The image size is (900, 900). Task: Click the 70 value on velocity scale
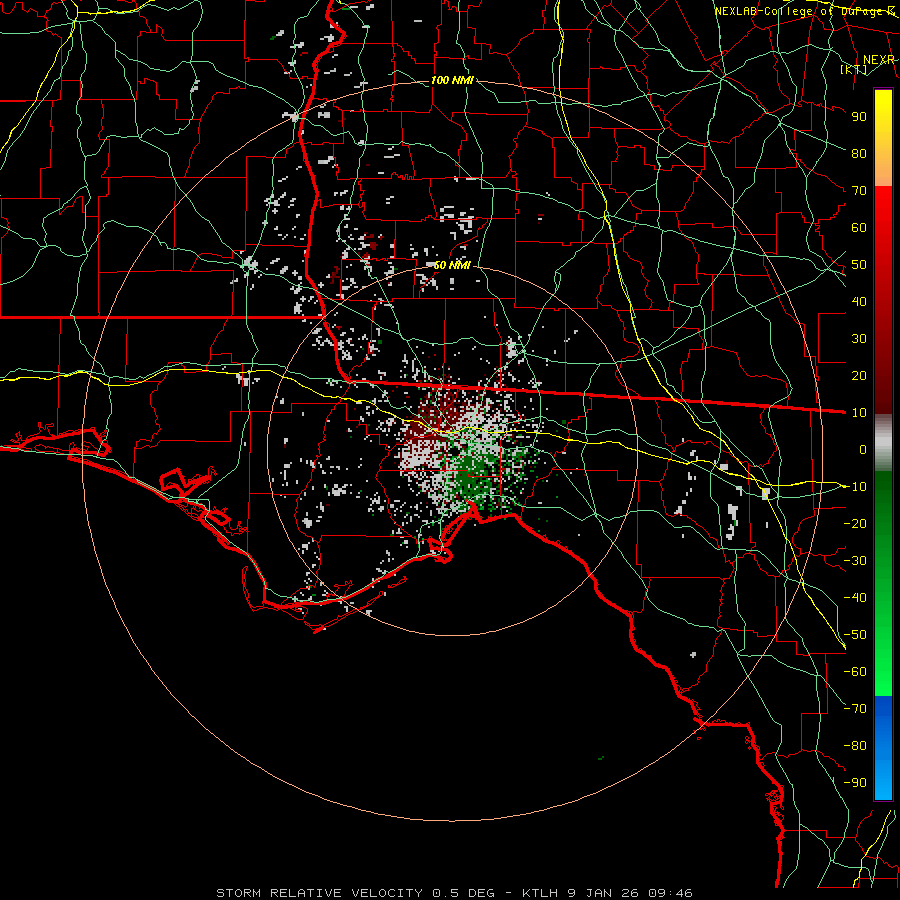pos(859,191)
